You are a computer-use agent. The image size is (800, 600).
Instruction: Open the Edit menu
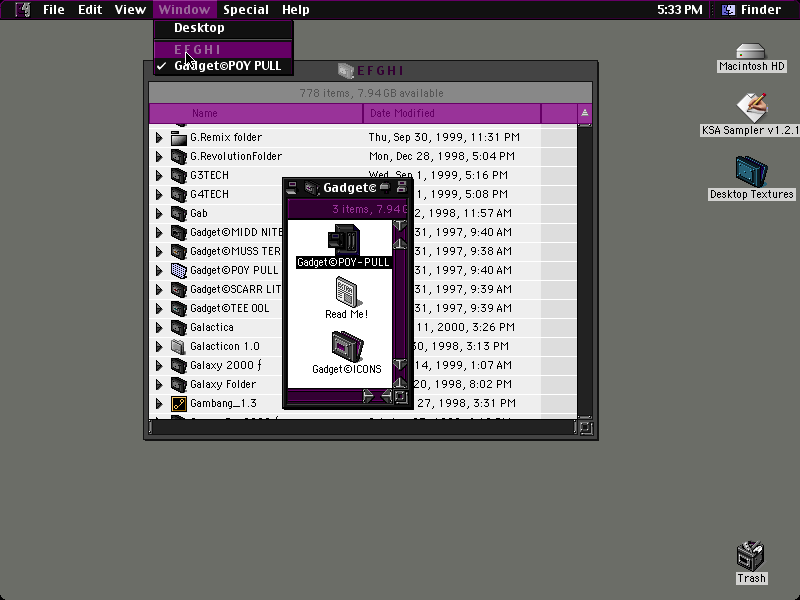[90, 9]
